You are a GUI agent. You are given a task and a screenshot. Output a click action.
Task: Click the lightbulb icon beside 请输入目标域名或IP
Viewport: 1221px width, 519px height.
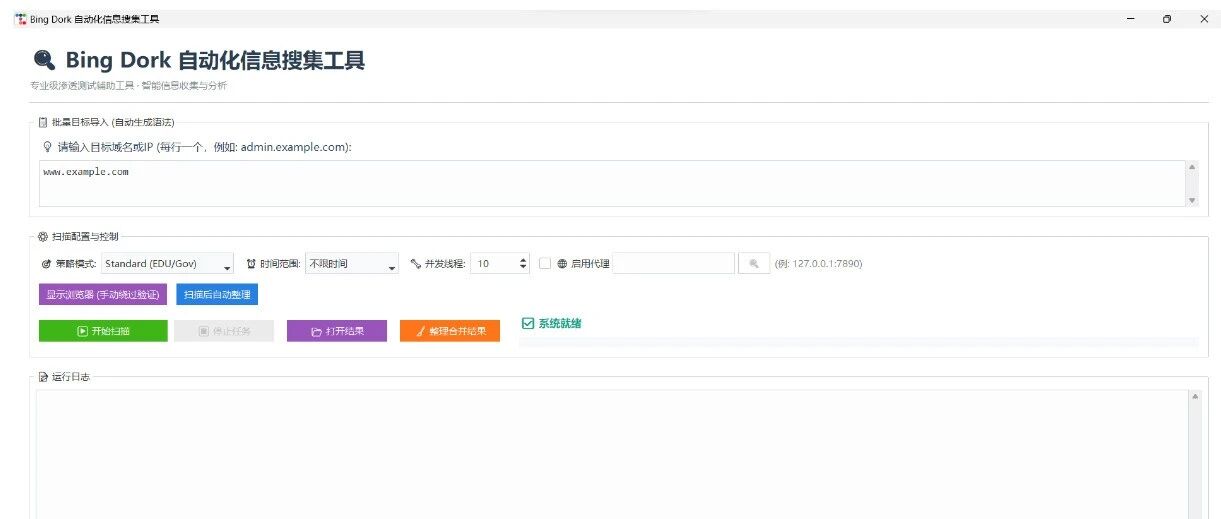(47, 146)
